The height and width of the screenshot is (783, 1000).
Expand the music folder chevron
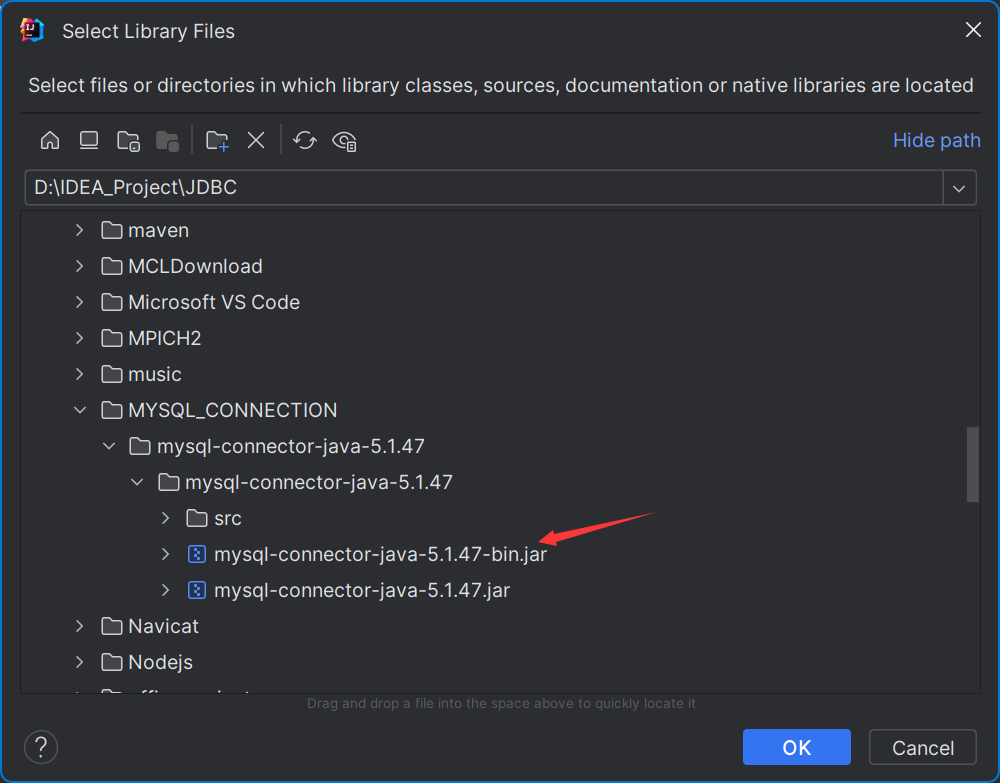tap(80, 374)
